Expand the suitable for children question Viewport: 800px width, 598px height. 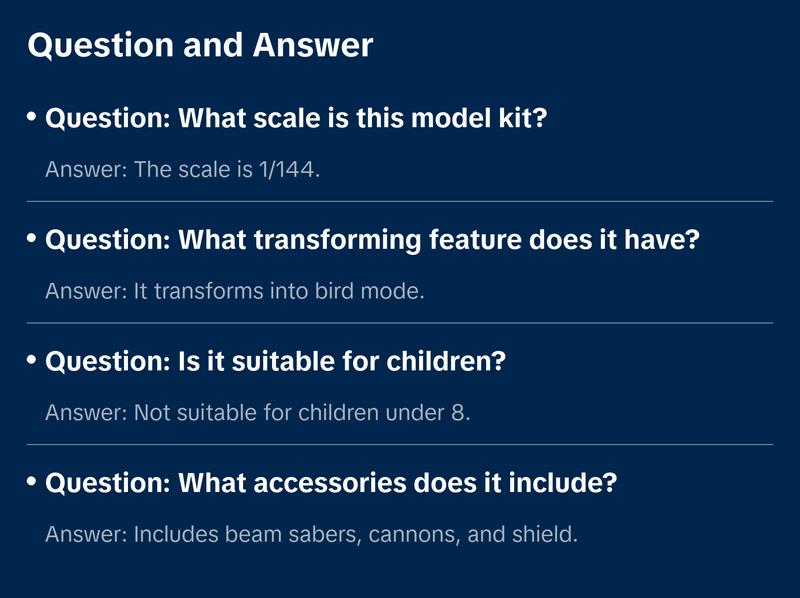275,361
